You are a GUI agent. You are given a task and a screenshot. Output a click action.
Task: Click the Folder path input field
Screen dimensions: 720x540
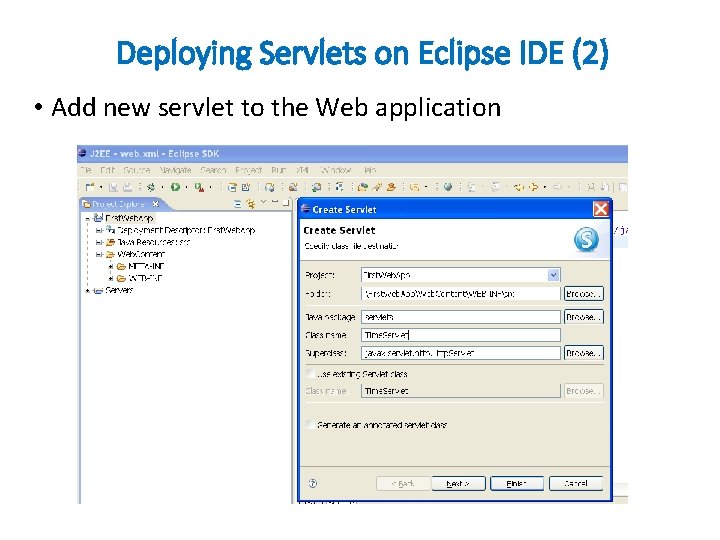(461, 293)
